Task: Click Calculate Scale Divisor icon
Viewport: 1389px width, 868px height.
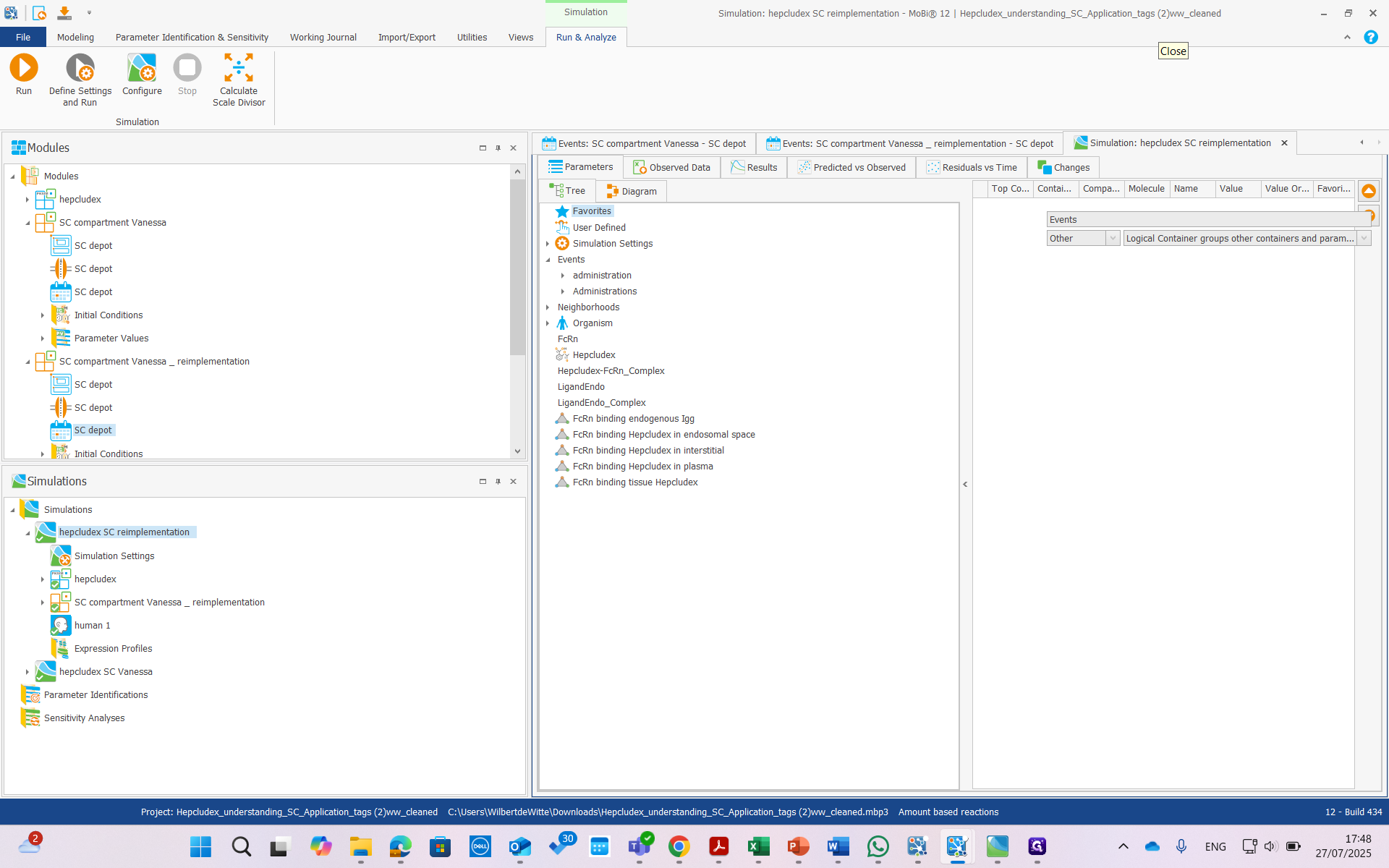Action: coord(238,69)
